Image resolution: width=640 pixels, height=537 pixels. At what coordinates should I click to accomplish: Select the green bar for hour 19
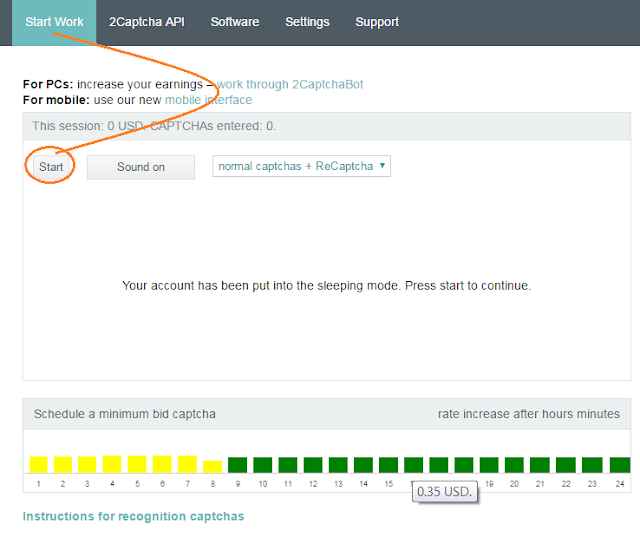(x=489, y=465)
